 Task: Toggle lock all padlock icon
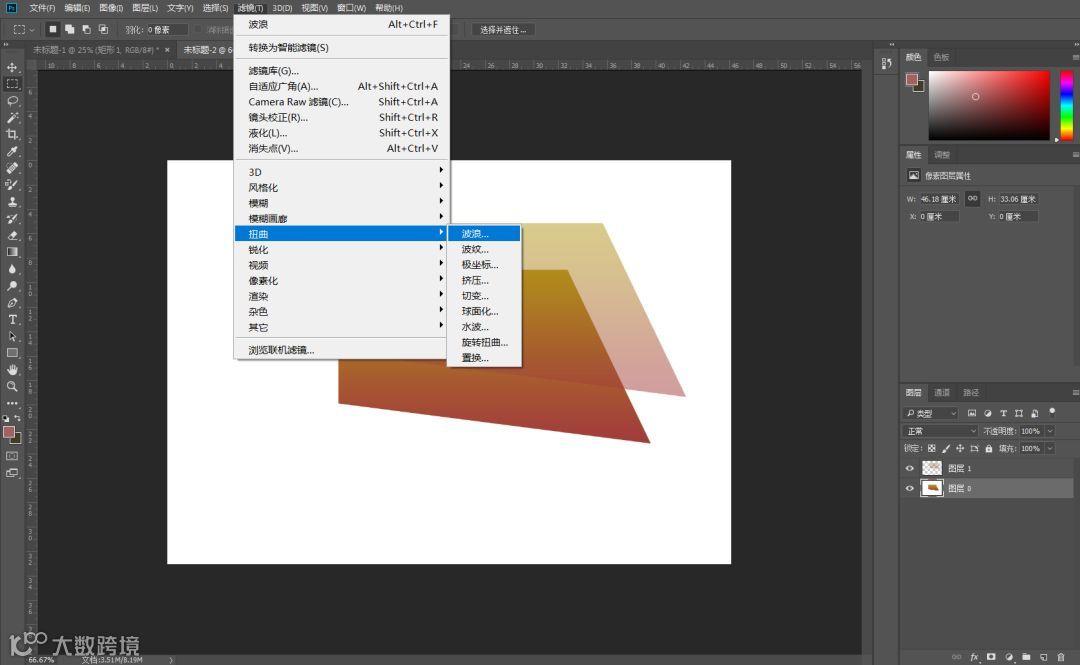click(x=988, y=448)
